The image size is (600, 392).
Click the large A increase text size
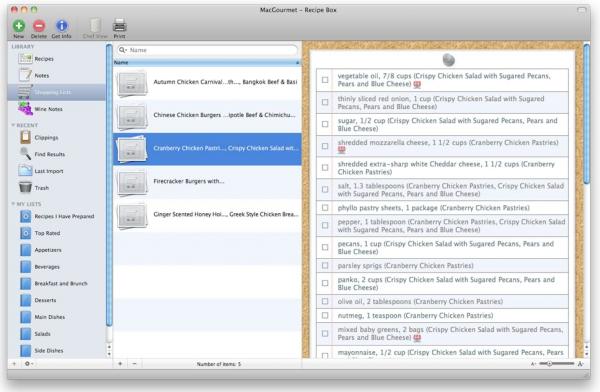point(580,364)
